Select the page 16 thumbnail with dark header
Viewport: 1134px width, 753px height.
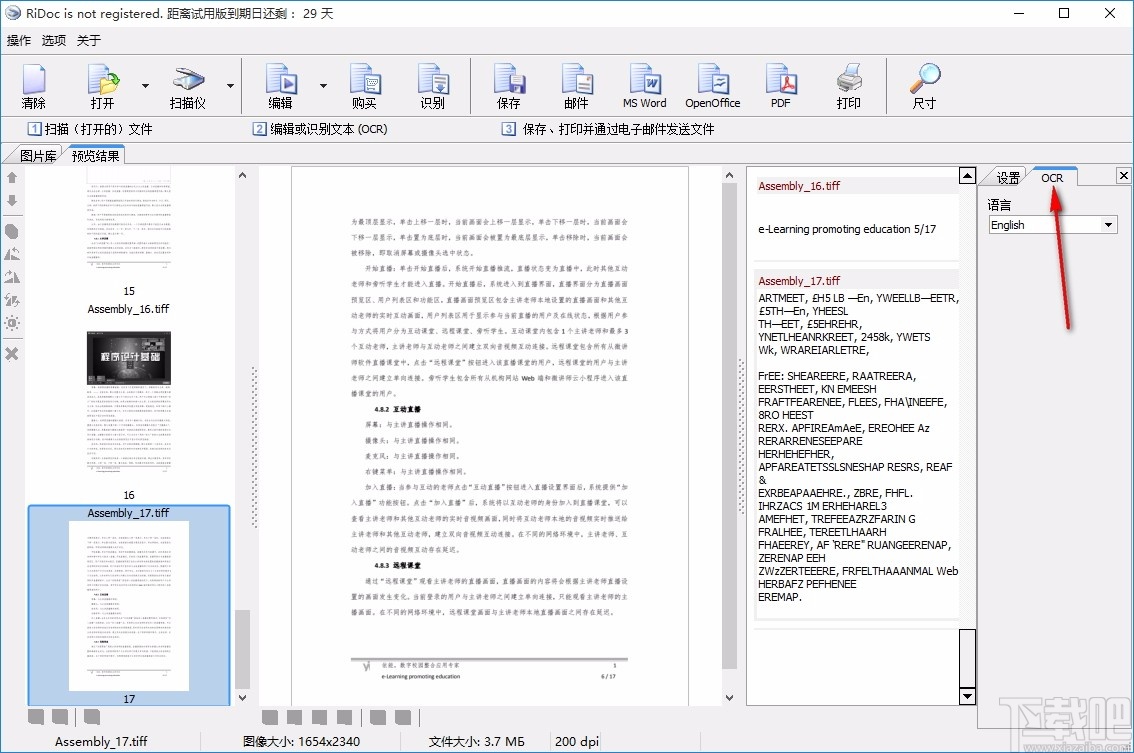click(129, 402)
